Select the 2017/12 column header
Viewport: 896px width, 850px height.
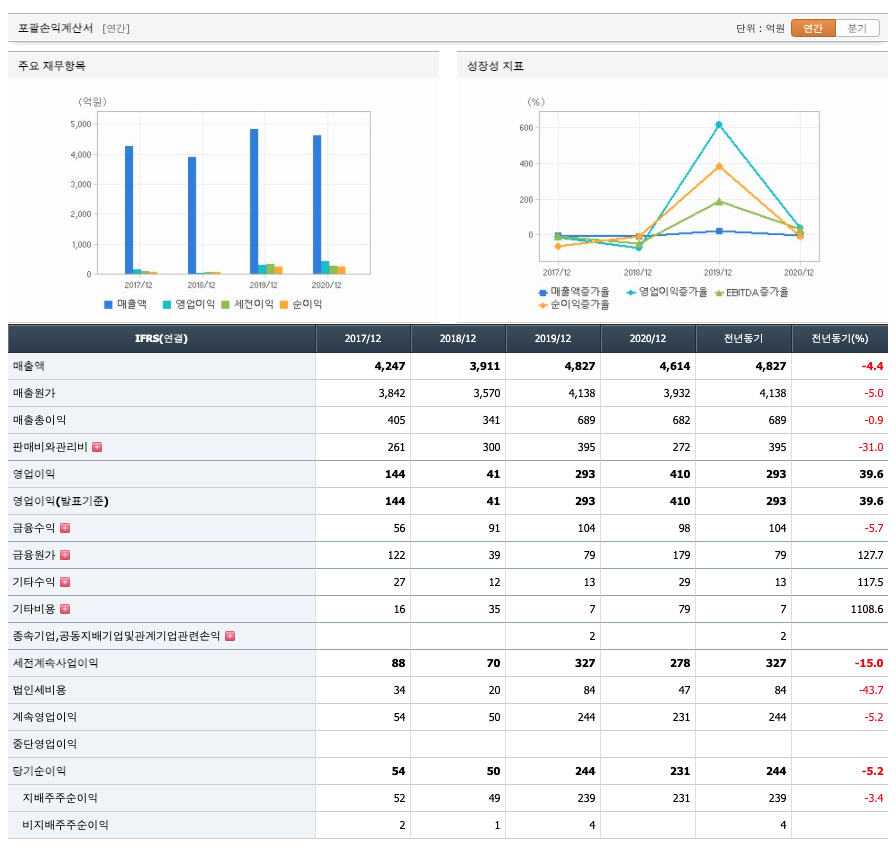[x=363, y=339]
